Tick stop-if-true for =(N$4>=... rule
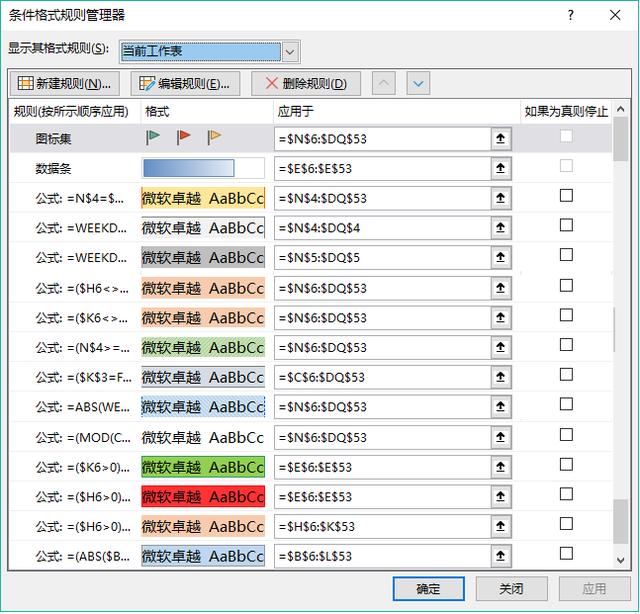 pyautogui.click(x=566, y=345)
